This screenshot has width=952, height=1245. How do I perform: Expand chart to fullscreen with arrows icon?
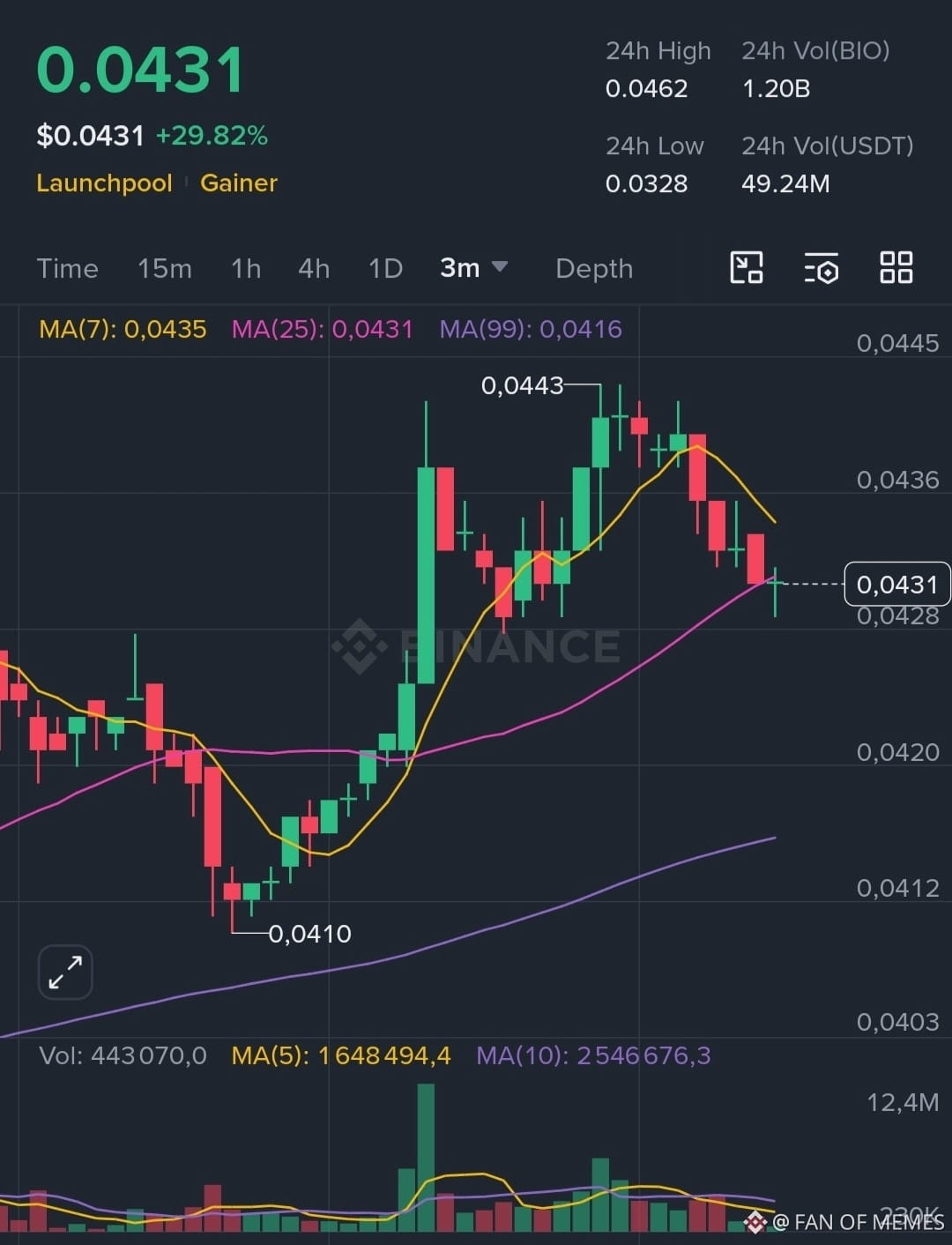65,973
